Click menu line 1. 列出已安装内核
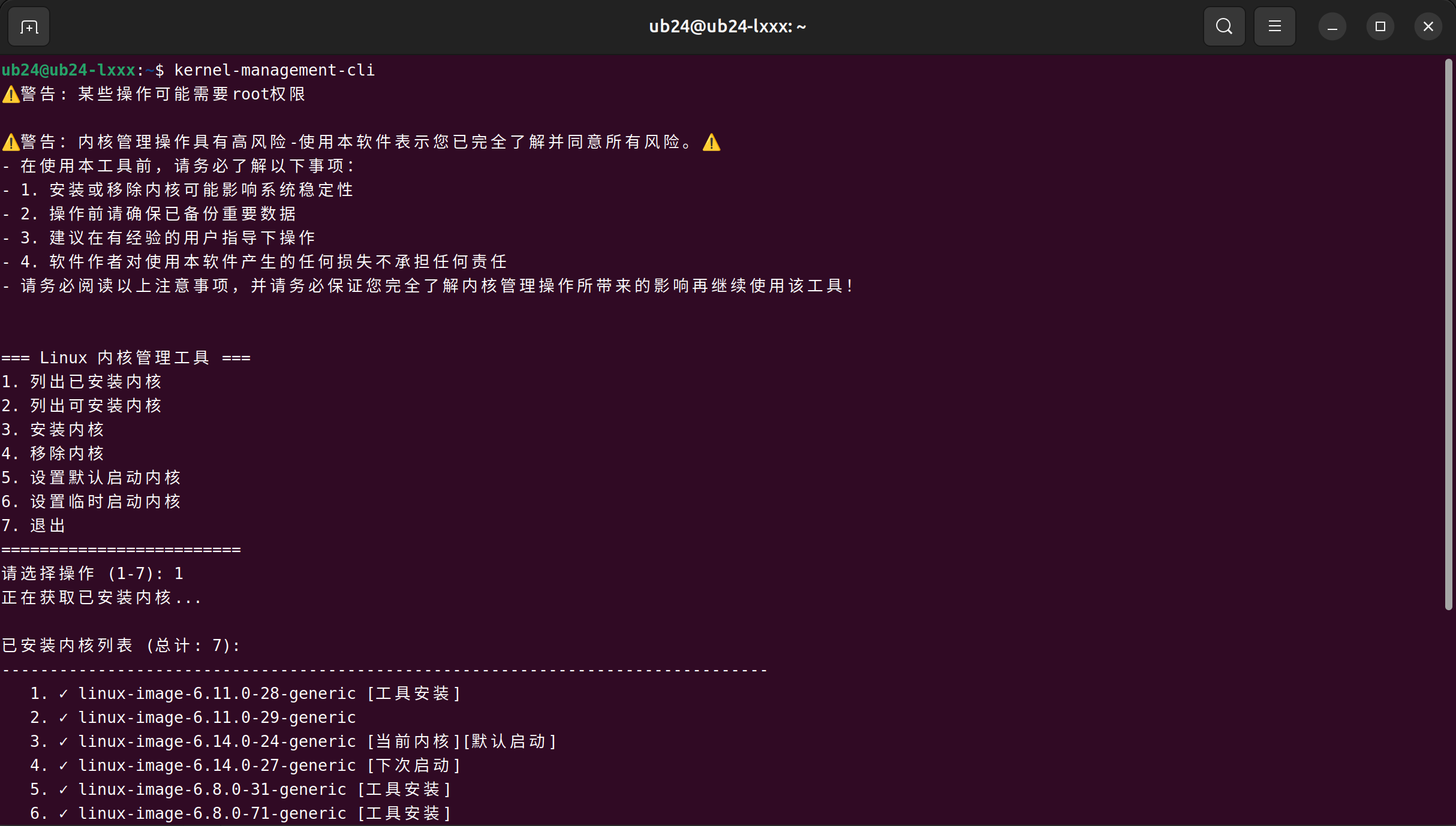Viewport: 1456px width, 826px height. coord(82,382)
